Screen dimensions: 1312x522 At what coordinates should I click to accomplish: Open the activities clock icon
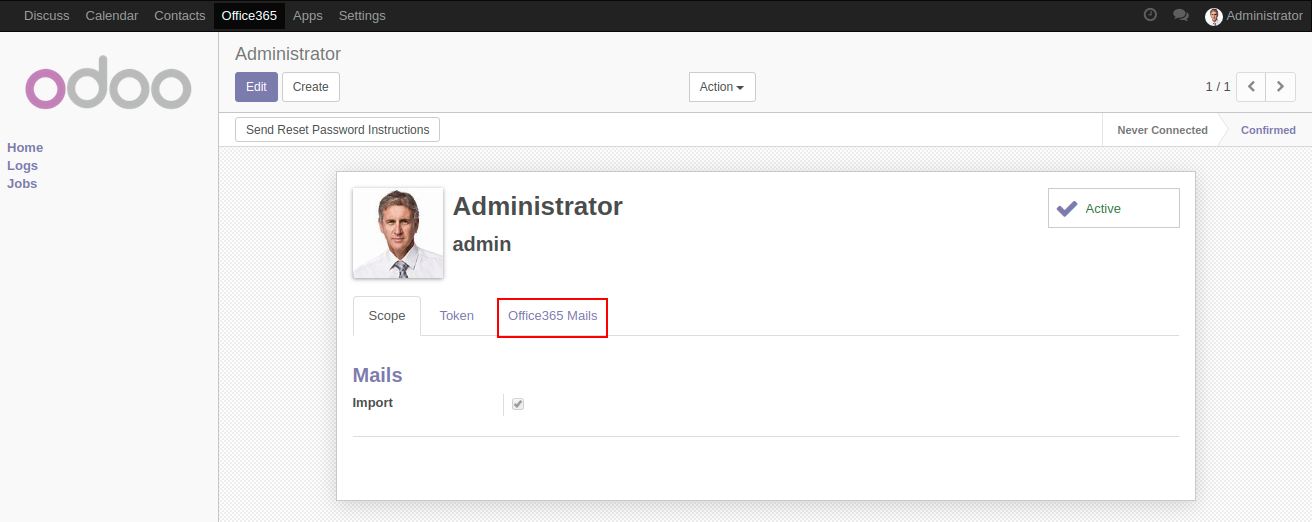click(1150, 15)
